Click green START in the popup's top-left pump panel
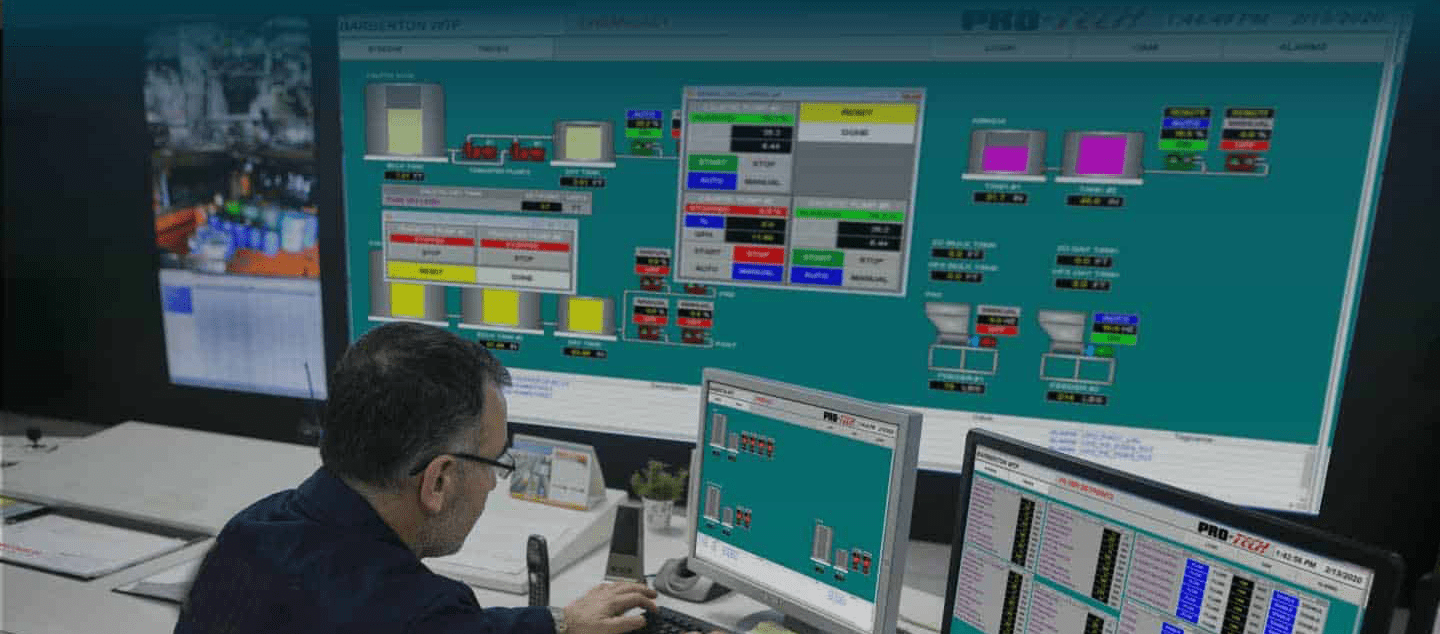The height and width of the screenshot is (634, 1440). tap(711, 162)
